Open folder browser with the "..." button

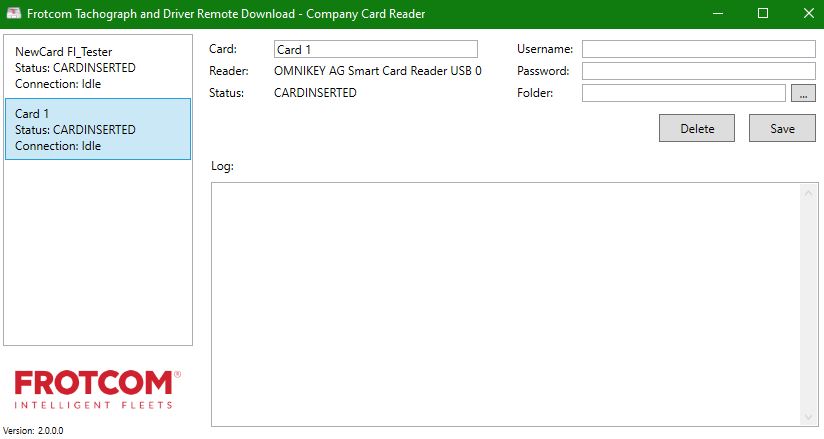coord(803,93)
